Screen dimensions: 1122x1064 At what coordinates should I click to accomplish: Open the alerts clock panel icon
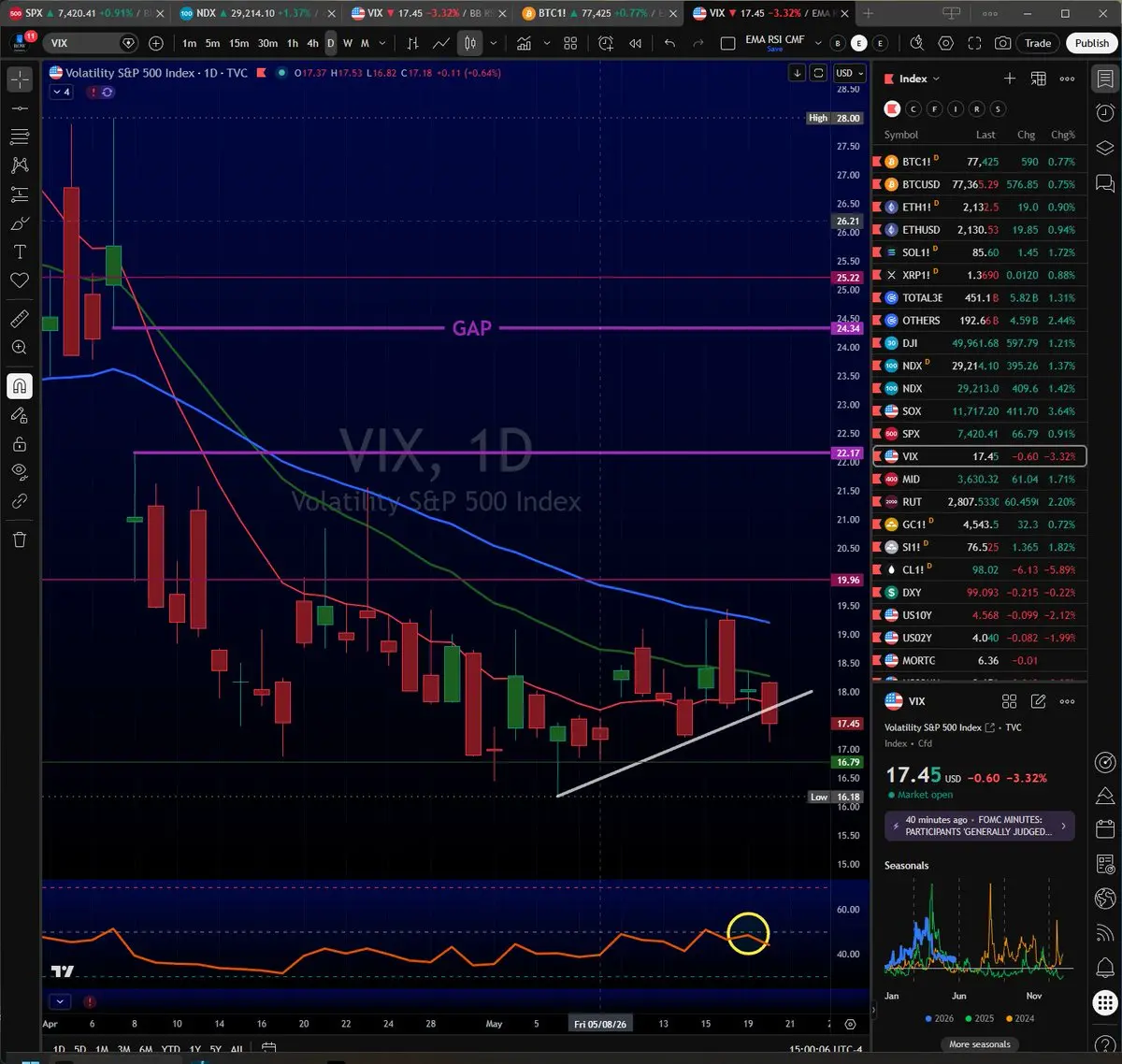pos(1104,113)
